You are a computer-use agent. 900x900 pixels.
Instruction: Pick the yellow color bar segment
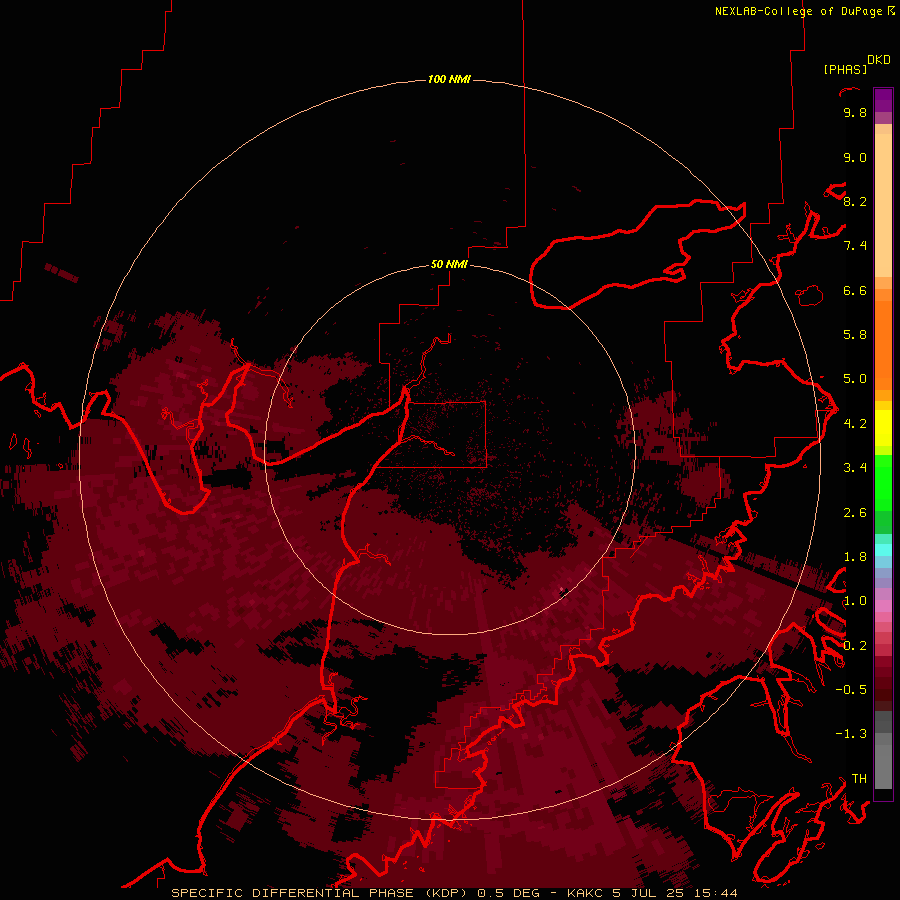[883, 428]
